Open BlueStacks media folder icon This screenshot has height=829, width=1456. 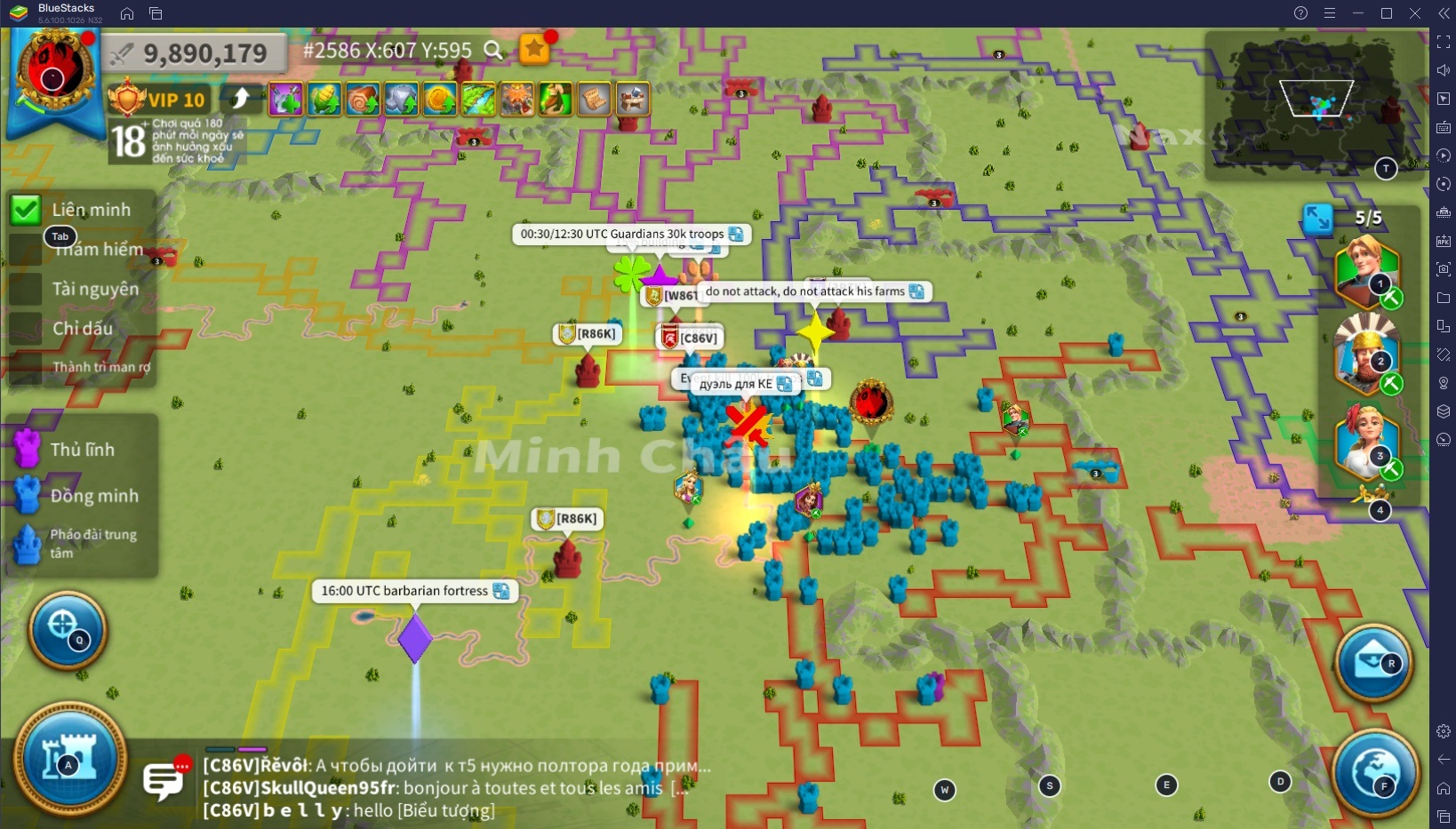click(x=1443, y=298)
